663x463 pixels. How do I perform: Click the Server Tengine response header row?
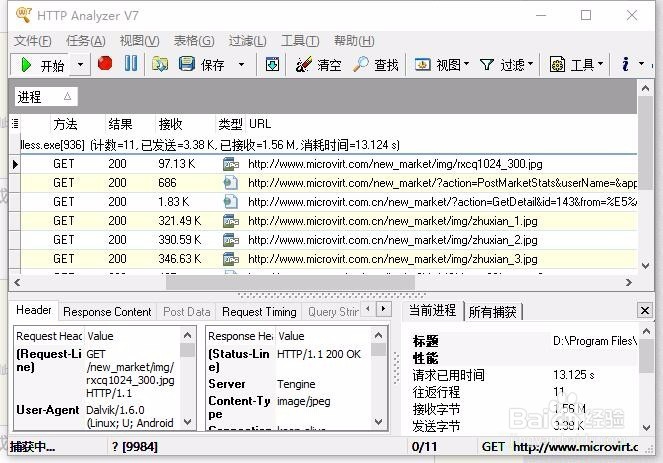[289, 384]
